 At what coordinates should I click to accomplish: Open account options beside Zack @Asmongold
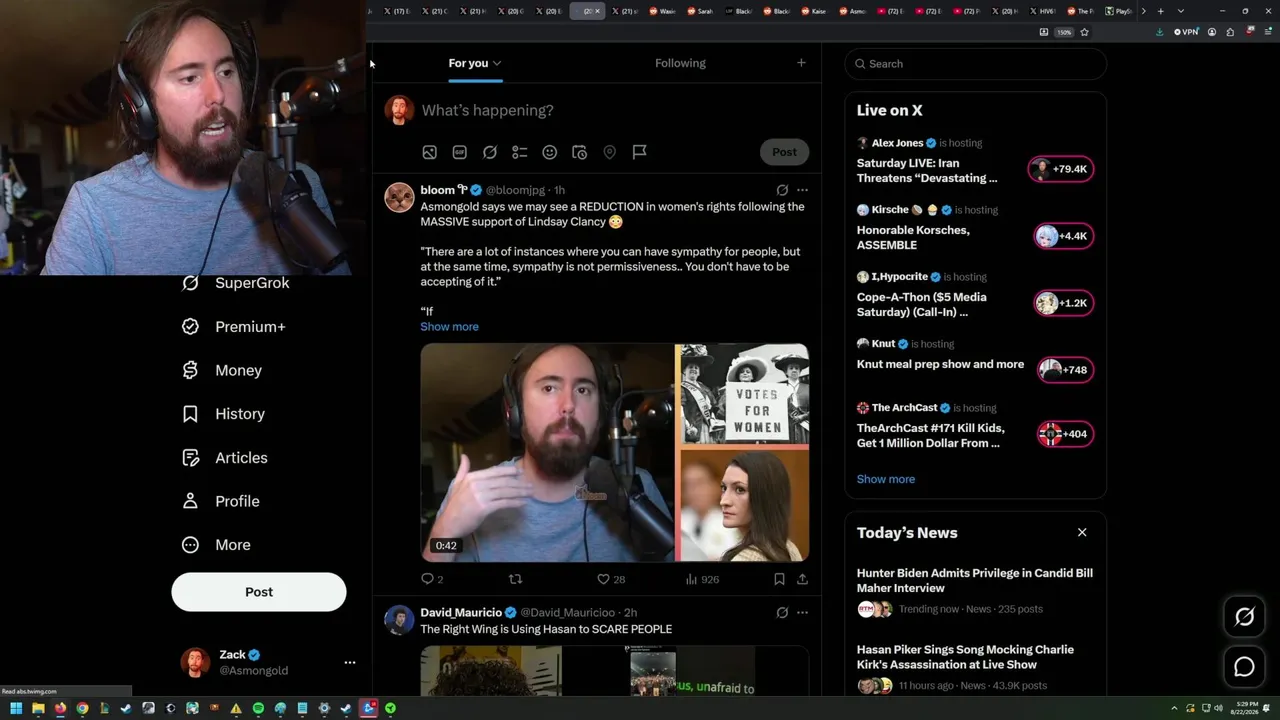tap(349, 662)
